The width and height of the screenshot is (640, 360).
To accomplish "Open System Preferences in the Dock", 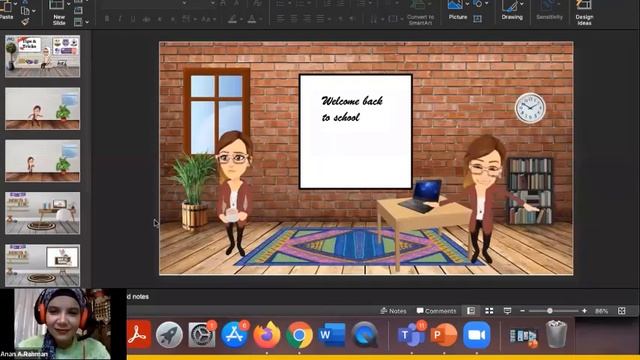I will (x=202, y=335).
